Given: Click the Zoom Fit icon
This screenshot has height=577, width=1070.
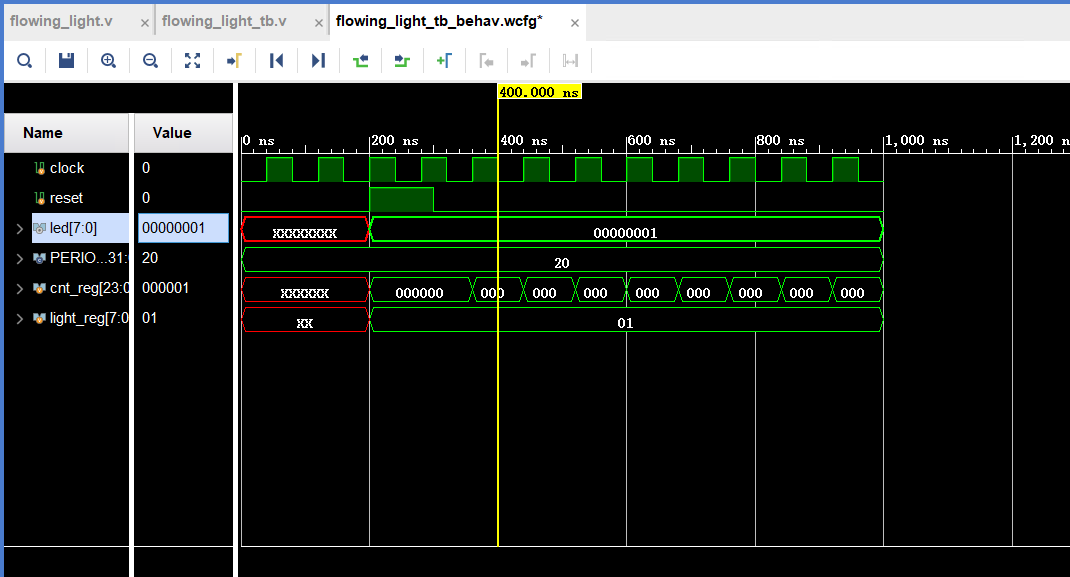Looking at the screenshot, I should [192, 61].
